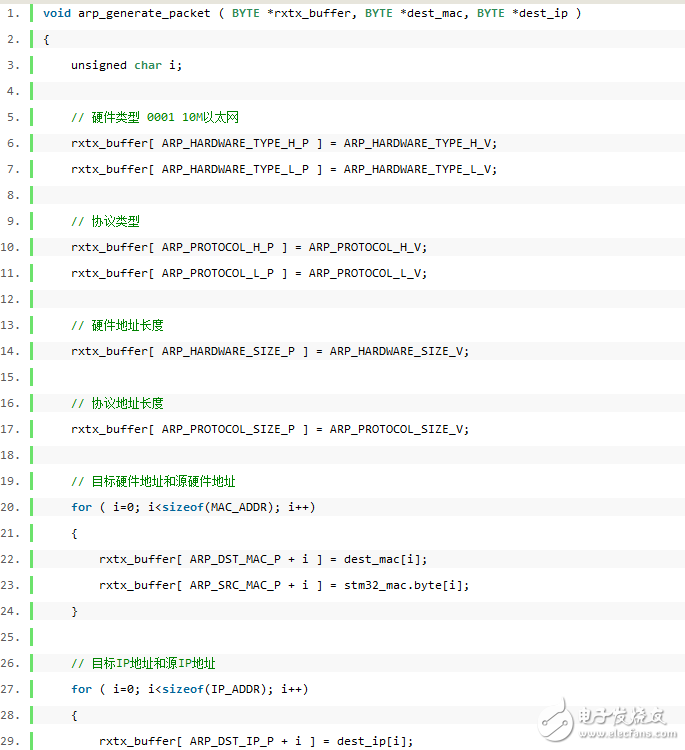The image size is (685, 750).
Task: Click sizeof(IP_ADDR) in the second for loop
Action: click(214, 689)
